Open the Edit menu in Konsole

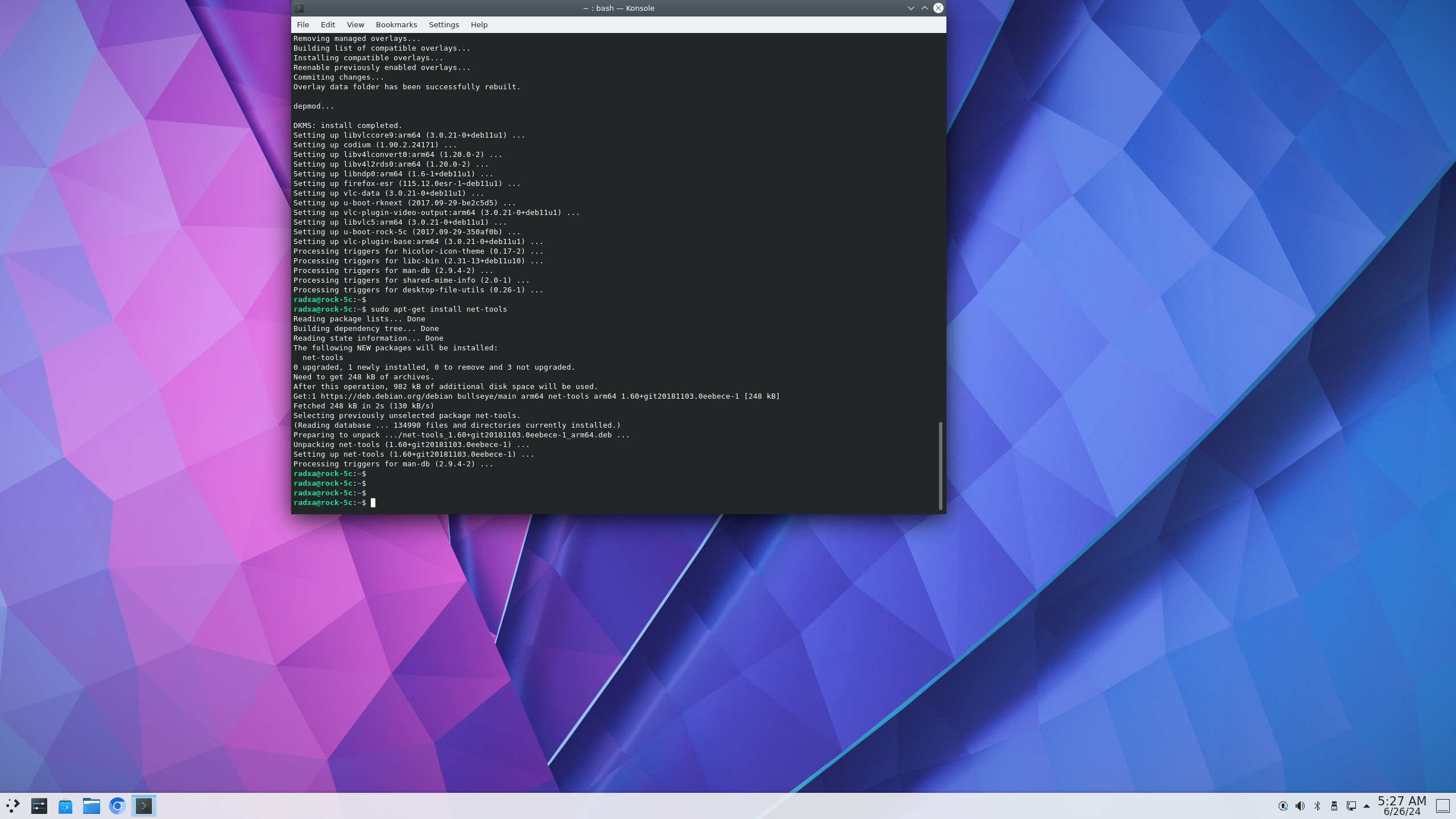(328, 24)
